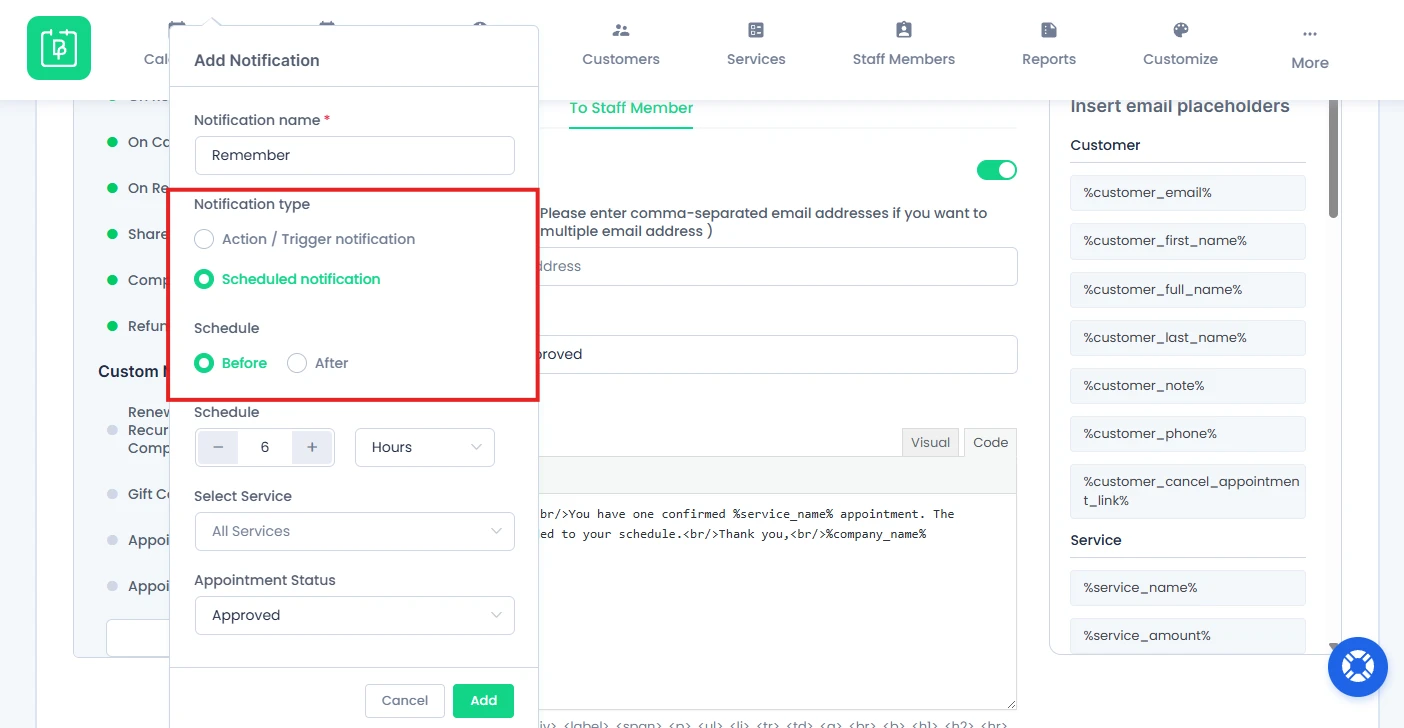
Task: Click the Insert email placeholders heading
Action: [1180, 106]
